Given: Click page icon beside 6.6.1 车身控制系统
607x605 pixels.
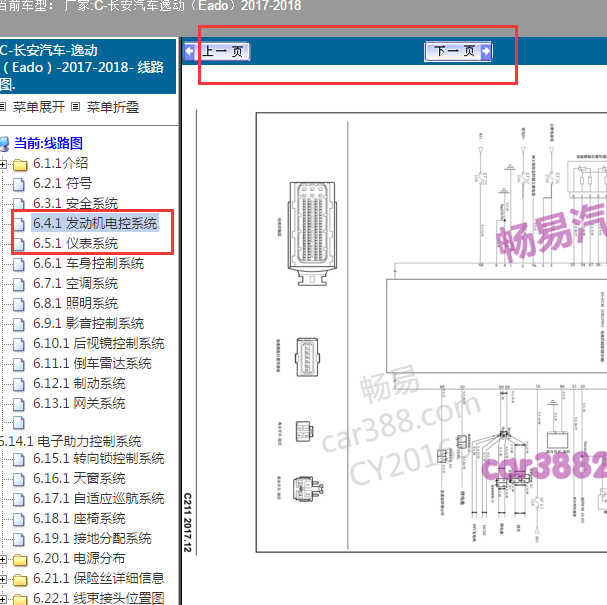Looking at the screenshot, I should coord(19,265).
